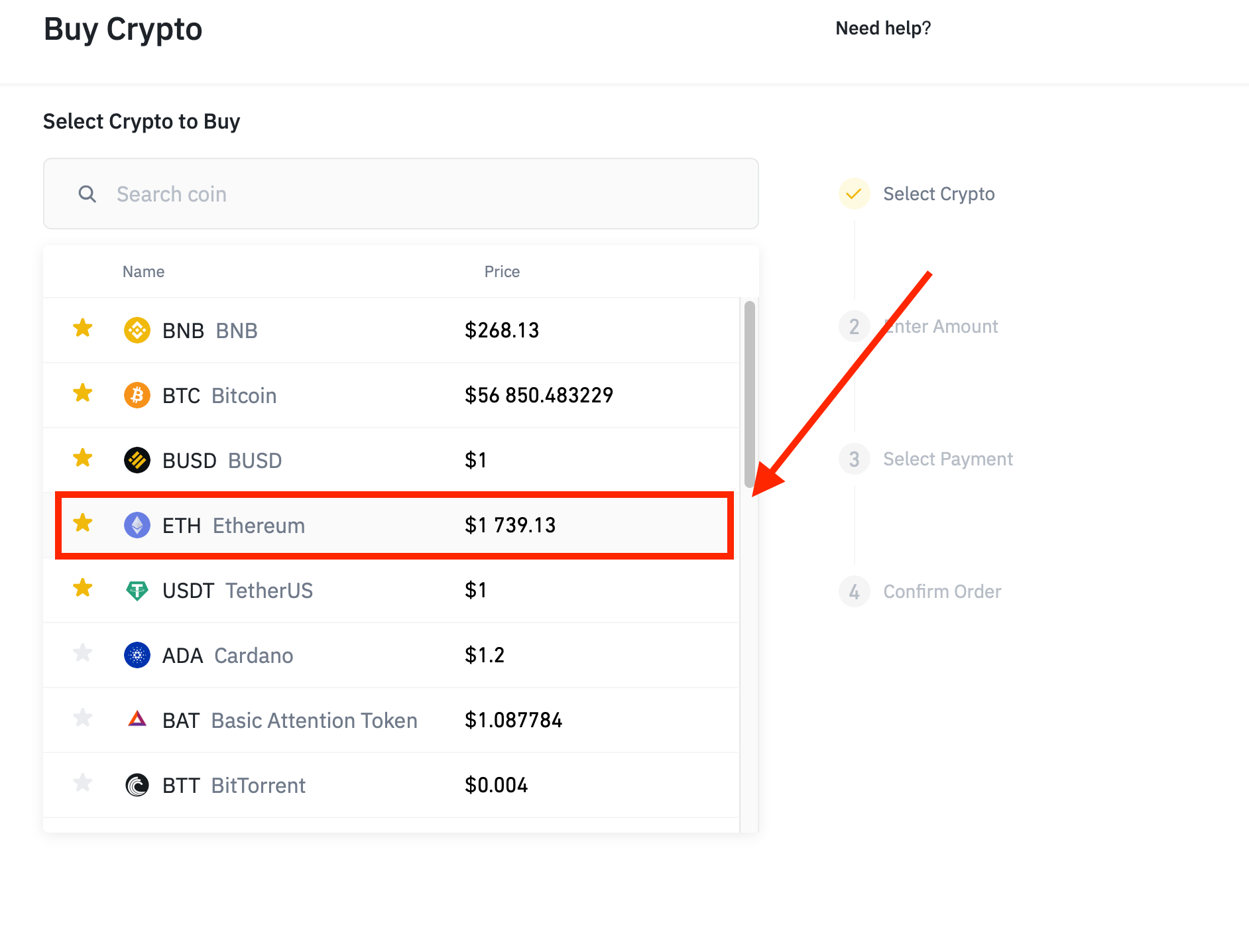1249x952 pixels.
Task: Click the search magnifier icon
Action: pos(88,194)
